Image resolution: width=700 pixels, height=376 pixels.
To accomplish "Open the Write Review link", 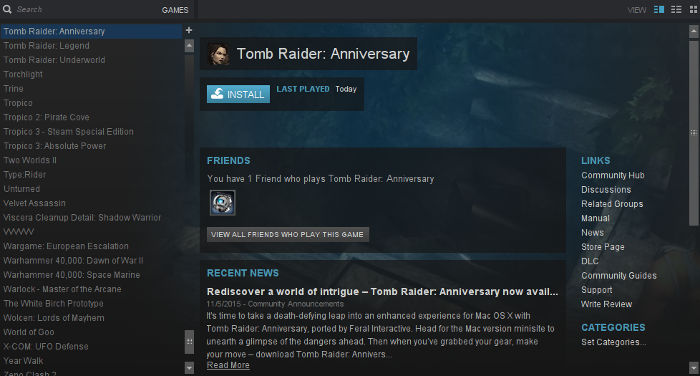I will tap(606, 304).
